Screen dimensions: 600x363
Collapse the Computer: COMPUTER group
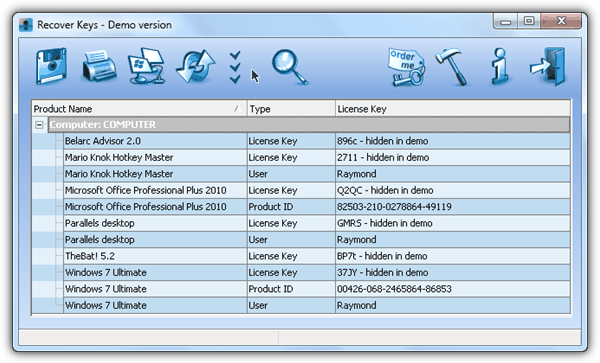click(x=39, y=125)
